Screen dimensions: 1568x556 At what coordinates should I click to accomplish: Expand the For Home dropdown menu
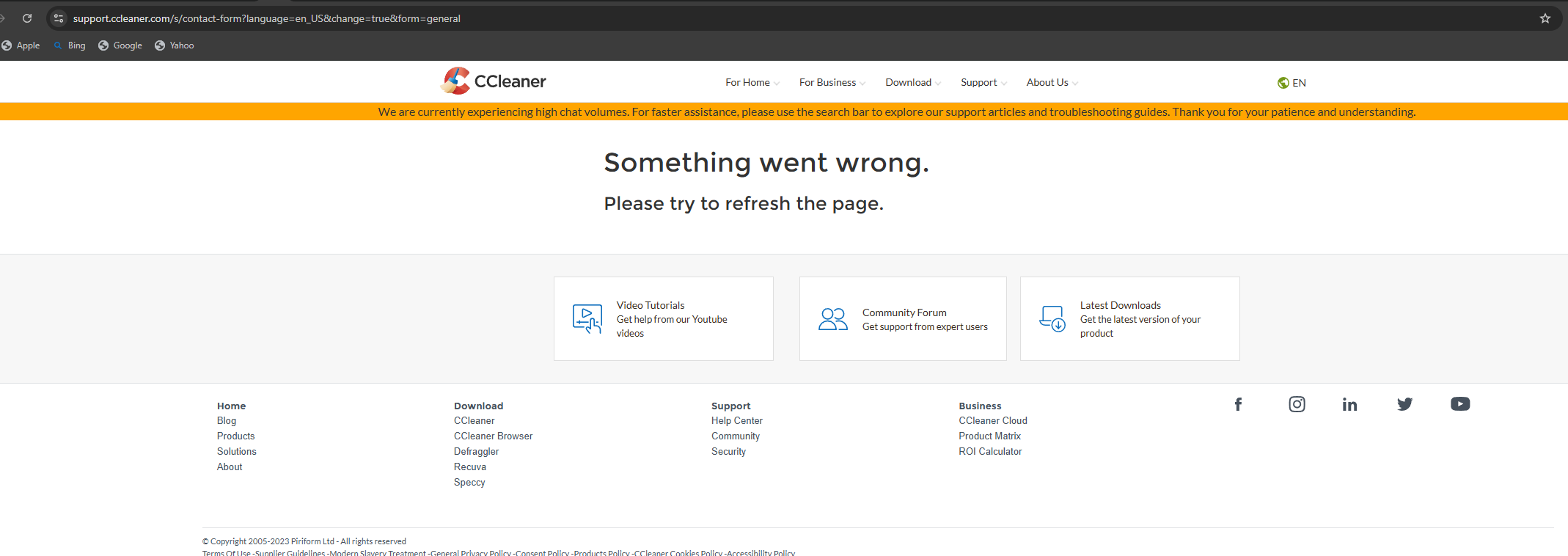[x=752, y=83]
